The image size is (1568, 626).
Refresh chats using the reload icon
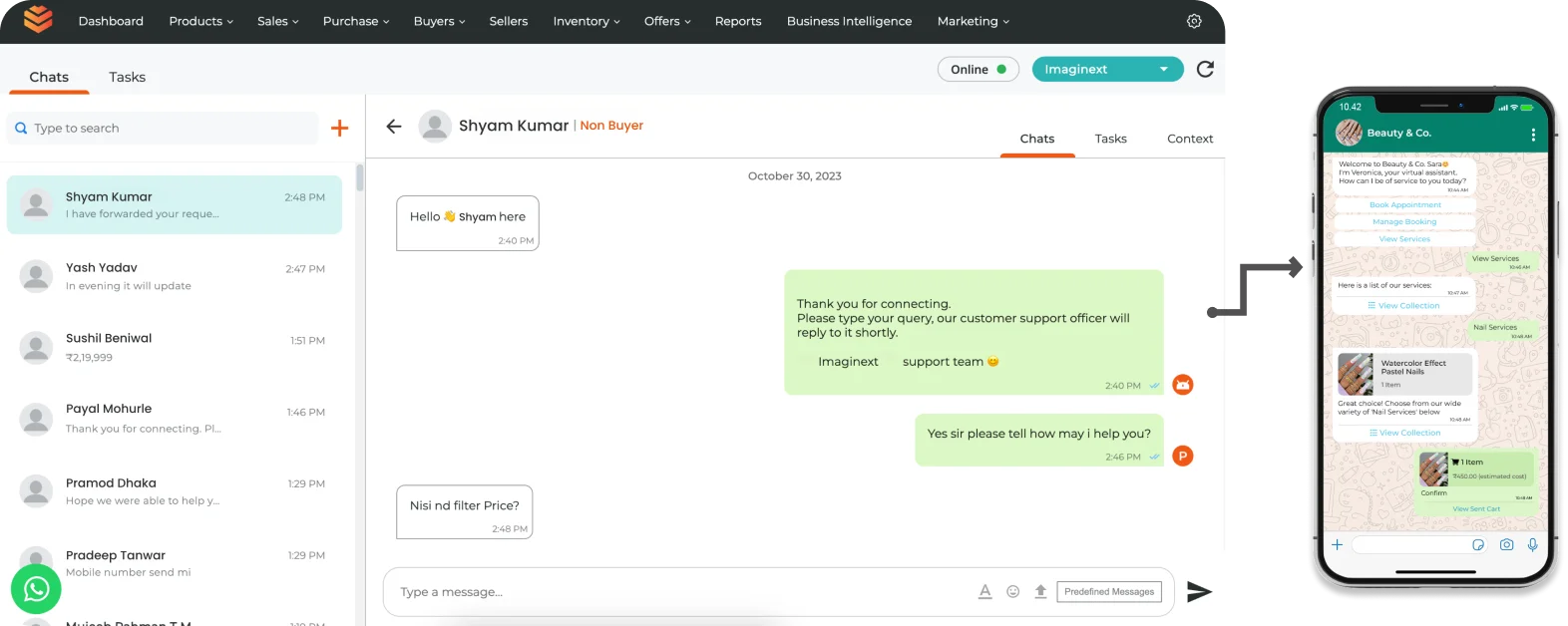(x=1205, y=69)
